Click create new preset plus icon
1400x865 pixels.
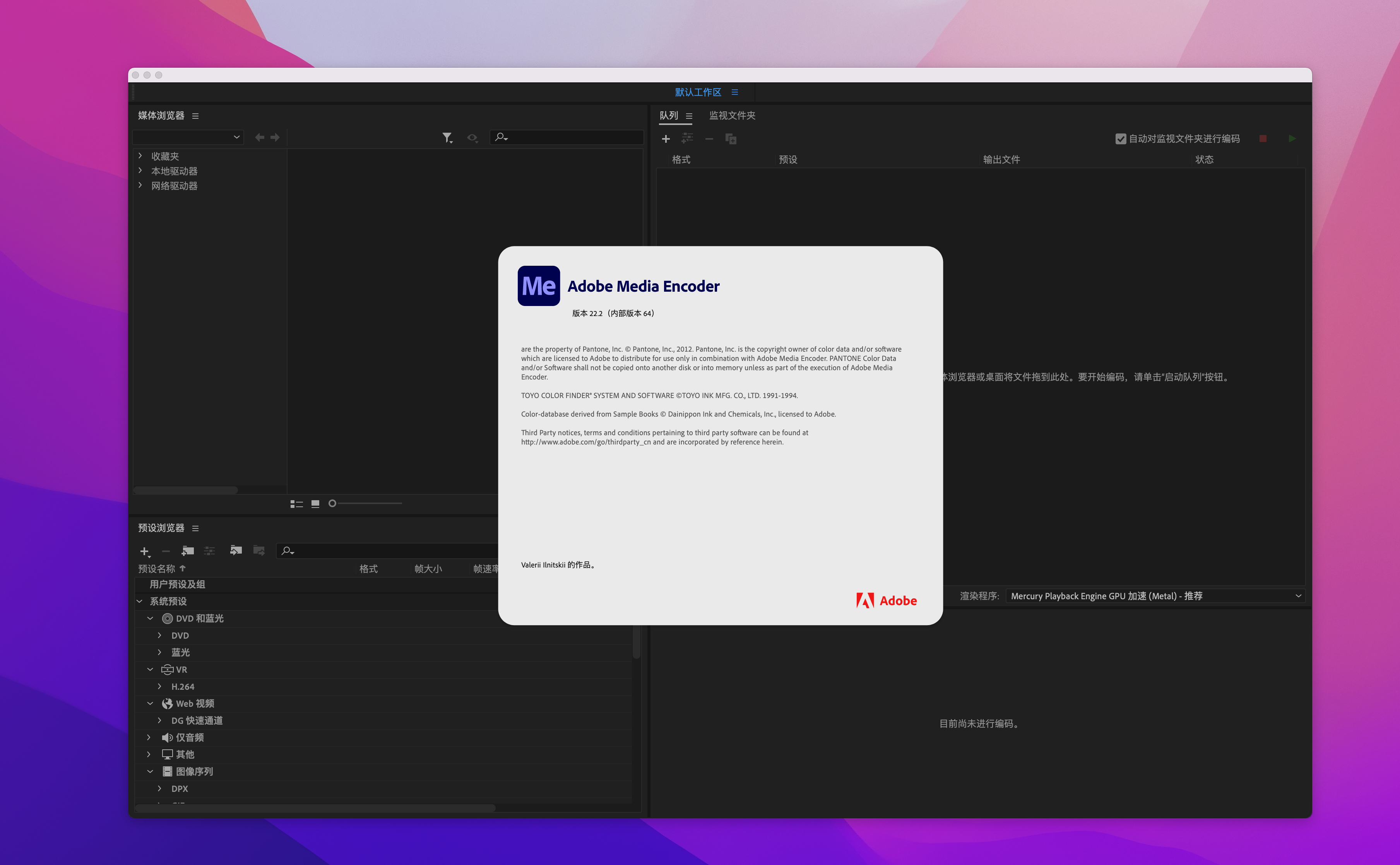(x=144, y=551)
